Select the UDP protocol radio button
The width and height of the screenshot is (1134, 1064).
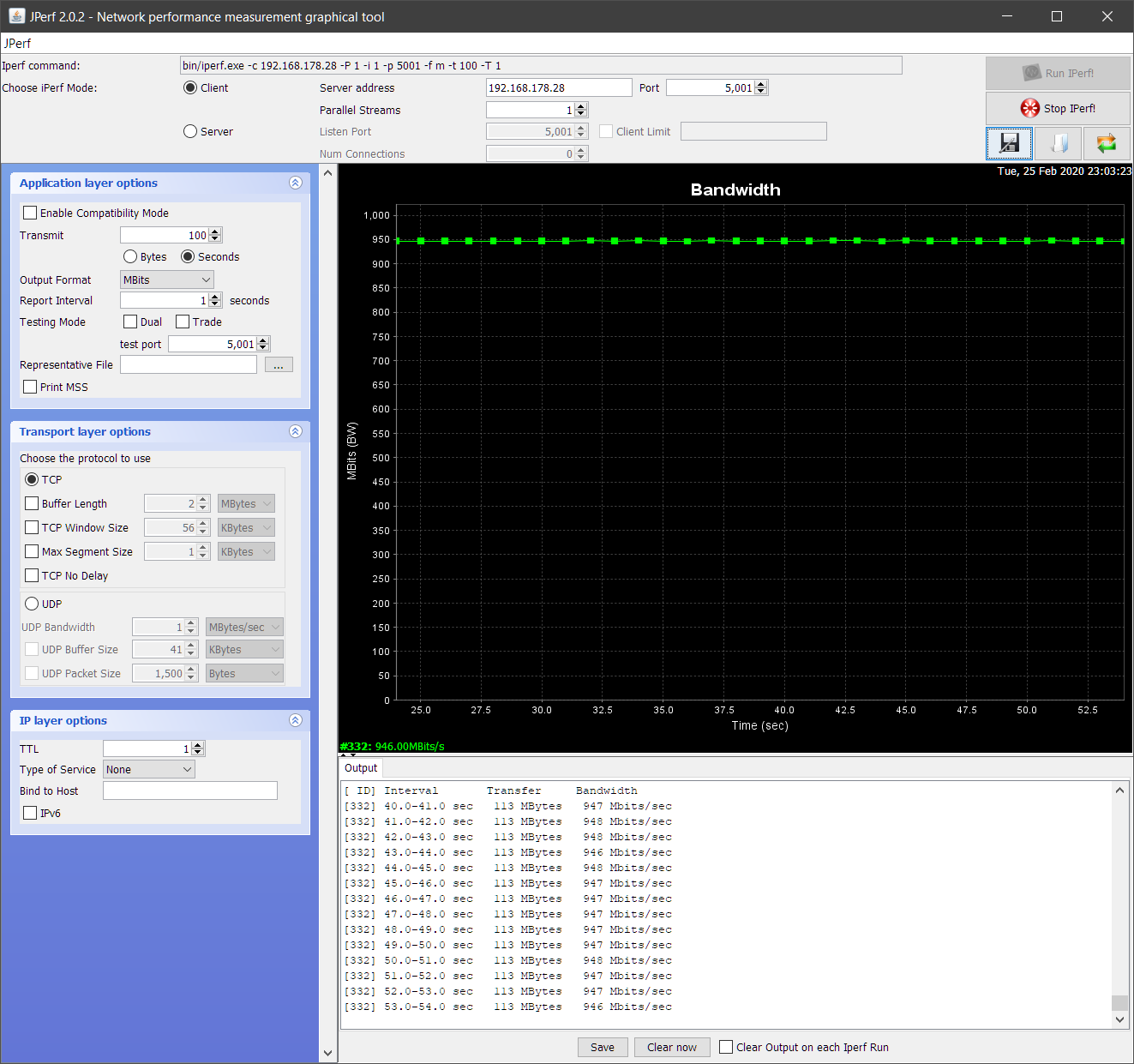pos(32,604)
